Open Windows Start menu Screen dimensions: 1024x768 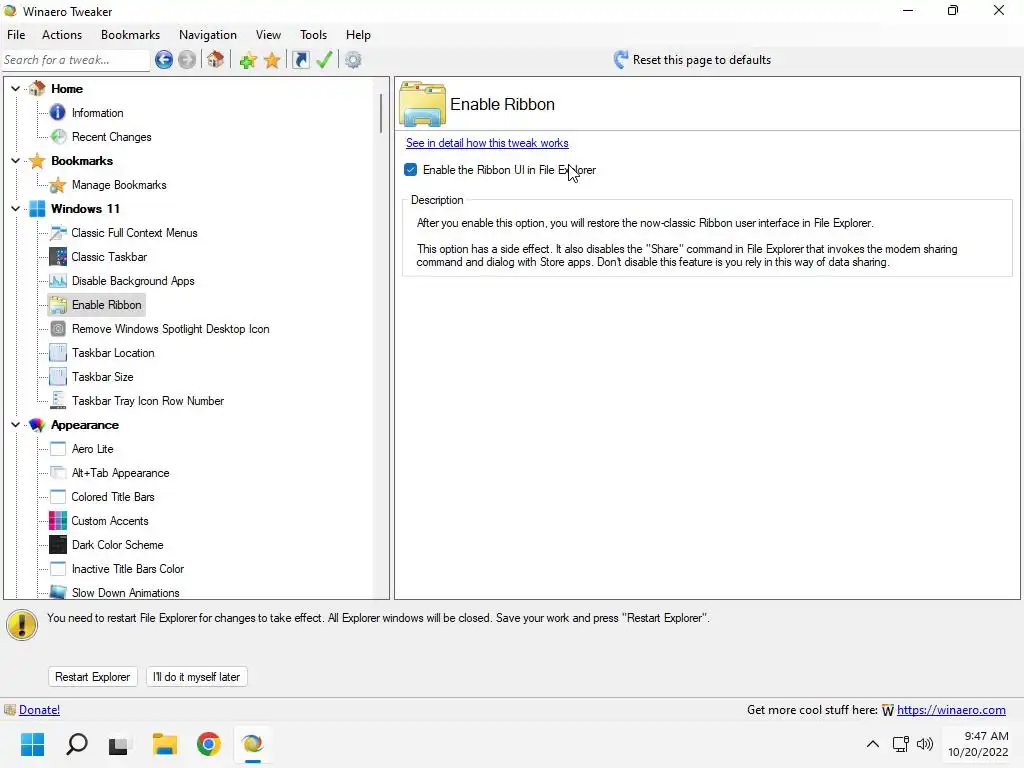(x=32, y=744)
